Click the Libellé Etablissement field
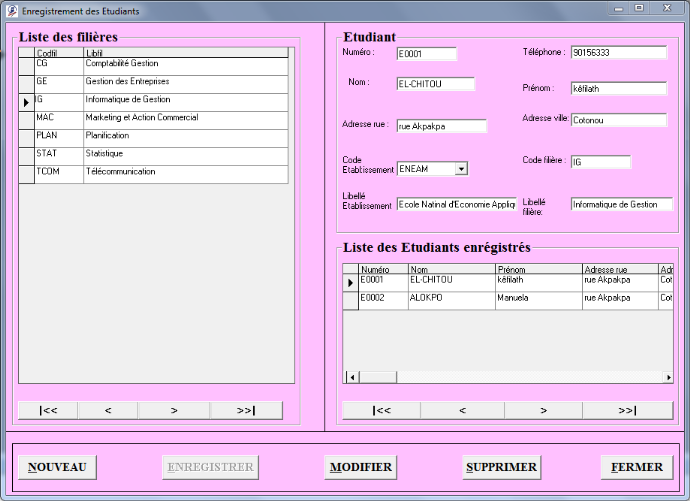 pos(456,204)
